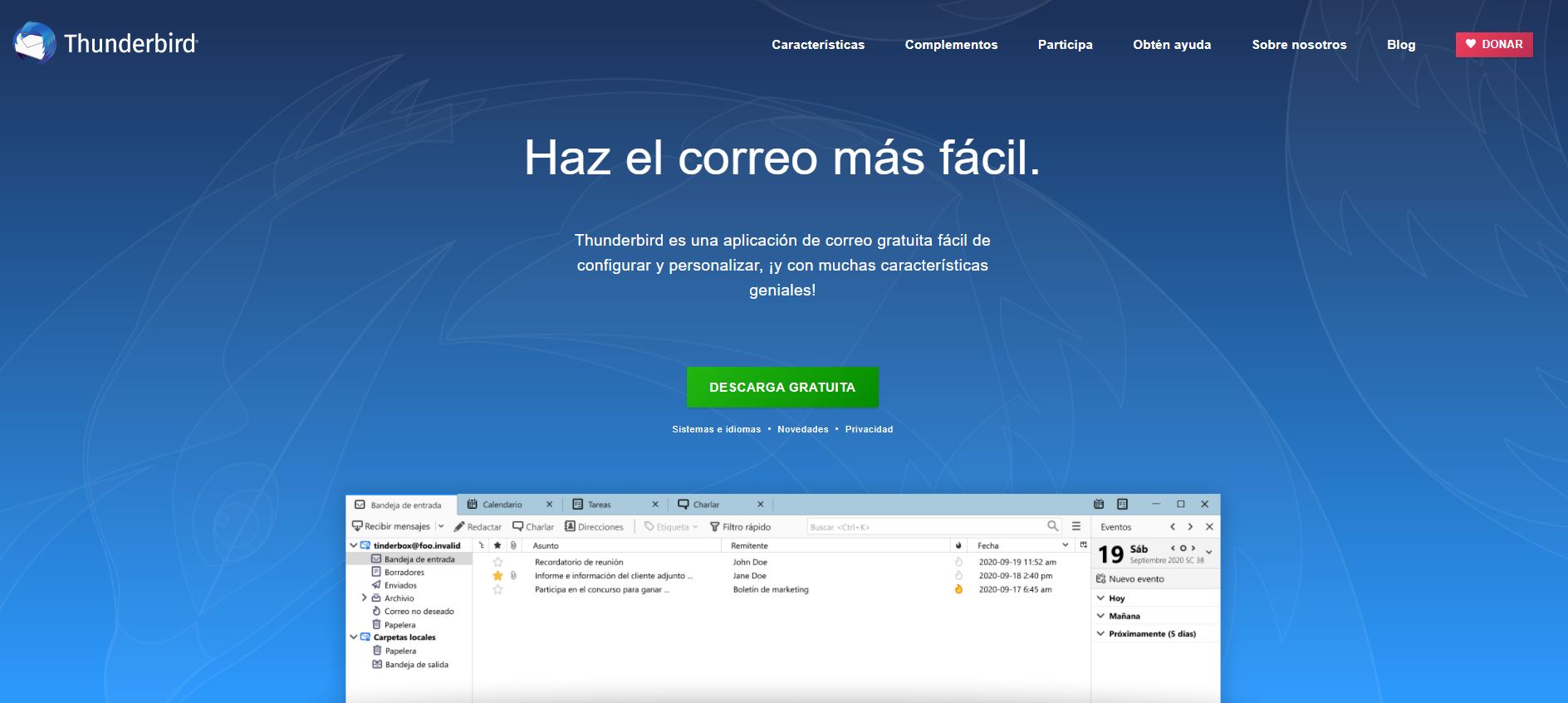Open the Recibir mensajes dropdown arrow
The height and width of the screenshot is (703, 1568).
click(x=441, y=526)
